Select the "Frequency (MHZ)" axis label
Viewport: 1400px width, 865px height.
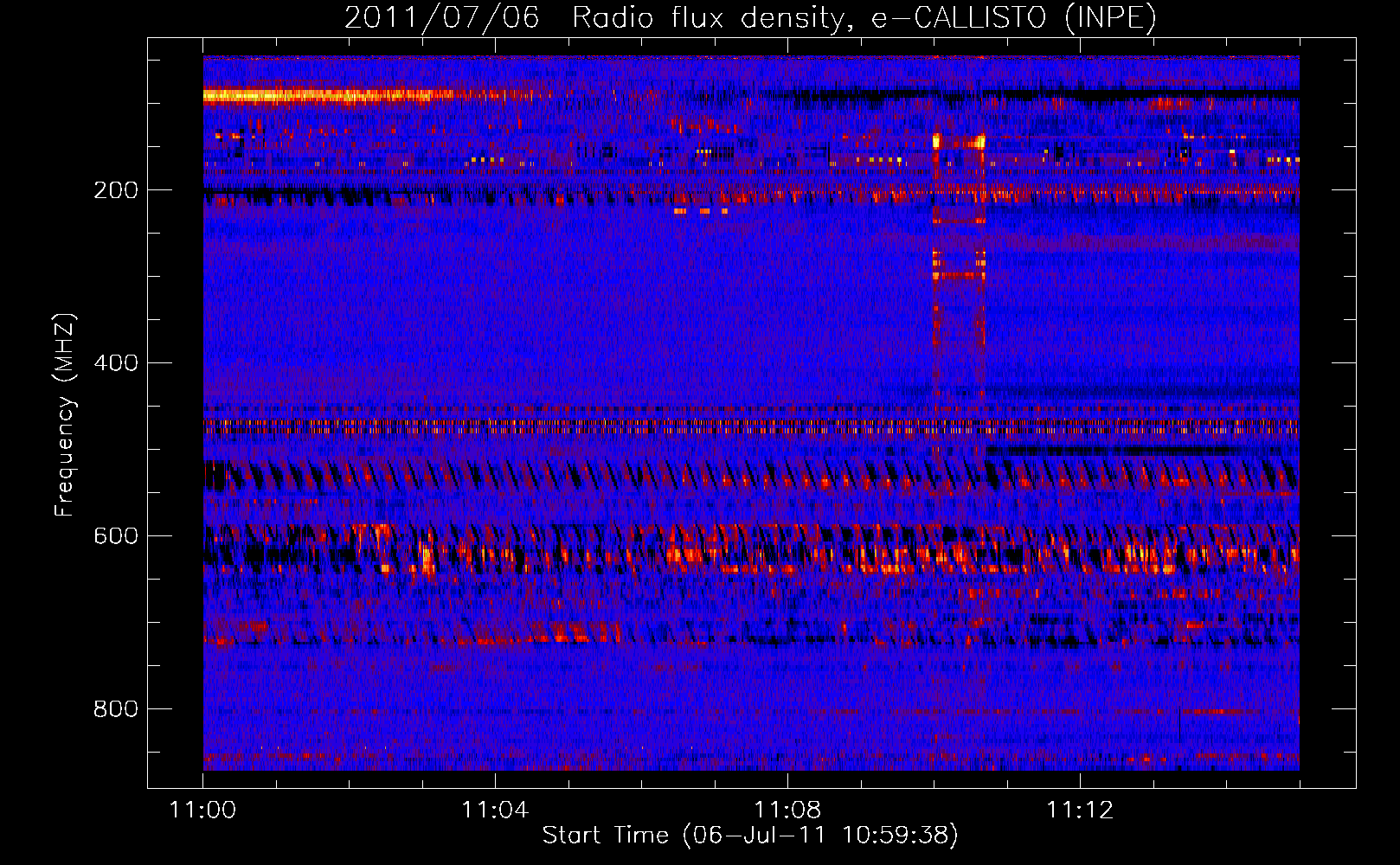pos(65,415)
